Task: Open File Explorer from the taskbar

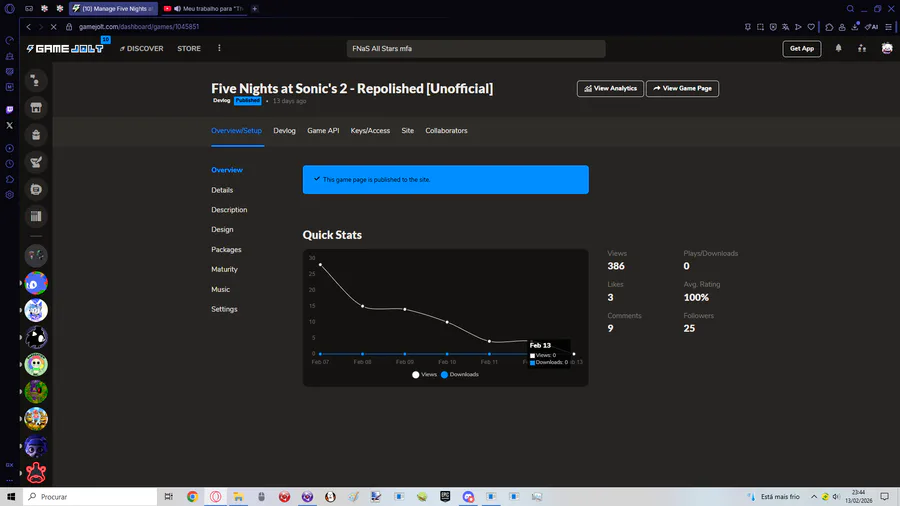Action: (238, 497)
